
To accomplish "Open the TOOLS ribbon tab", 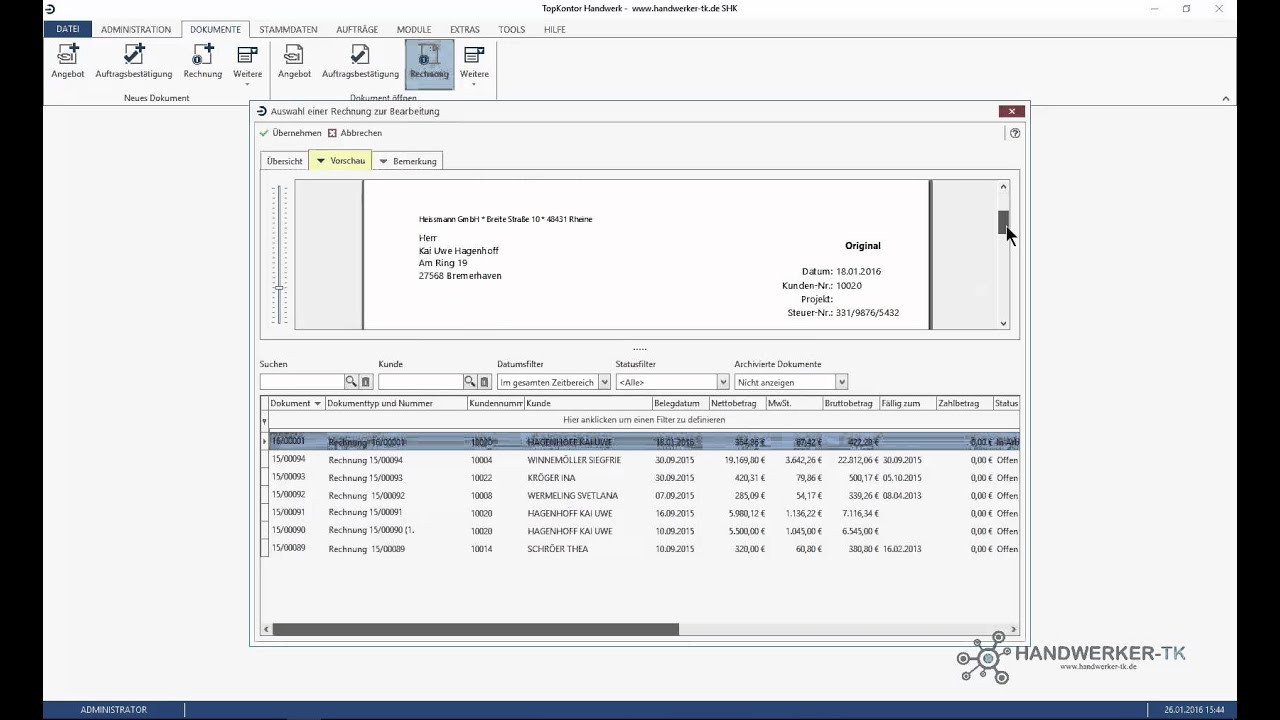I will [511, 30].
